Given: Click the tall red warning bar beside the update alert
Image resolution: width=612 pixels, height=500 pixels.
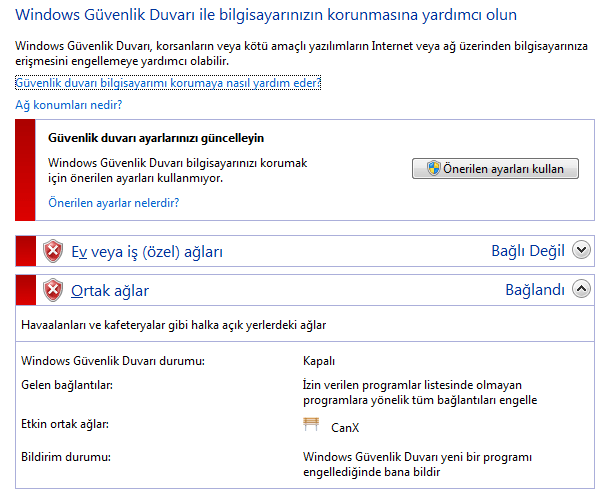Looking at the screenshot, I should coord(25,170).
